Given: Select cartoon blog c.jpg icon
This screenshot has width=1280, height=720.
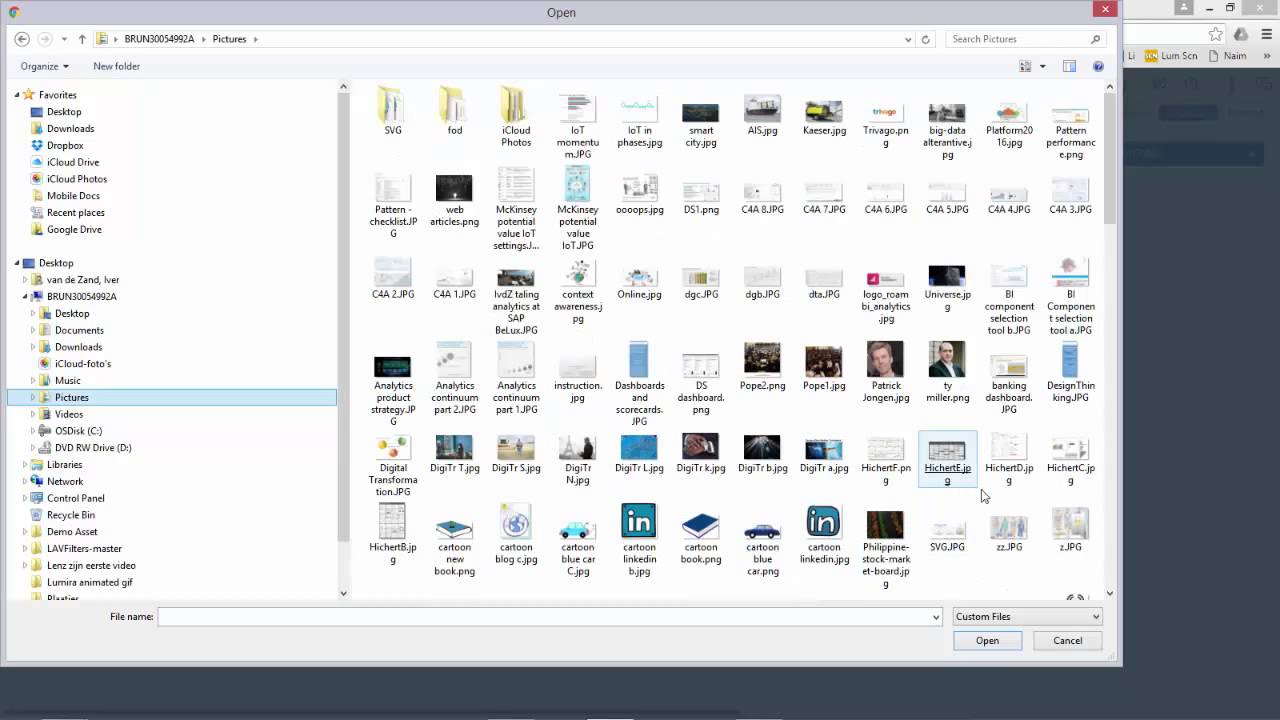Looking at the screenshot, I should coord(516,523).
